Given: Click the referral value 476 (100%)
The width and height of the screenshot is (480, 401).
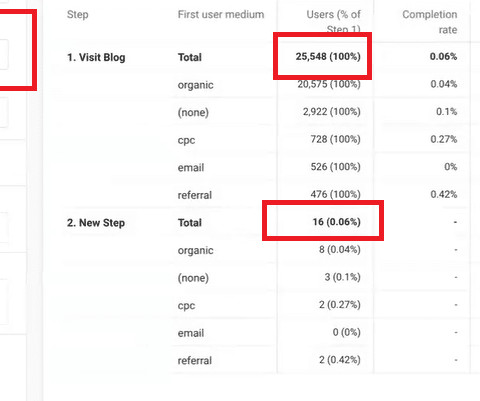Looking at the screenshot, I should click(x=335, y=194).
